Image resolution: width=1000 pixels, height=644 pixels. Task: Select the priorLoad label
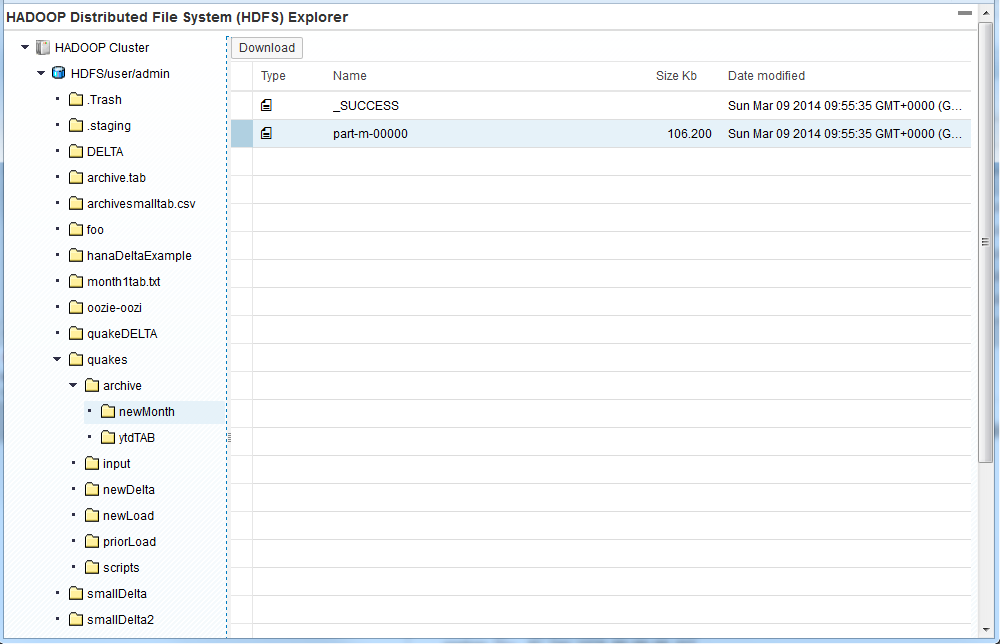(x=129, y=542)
